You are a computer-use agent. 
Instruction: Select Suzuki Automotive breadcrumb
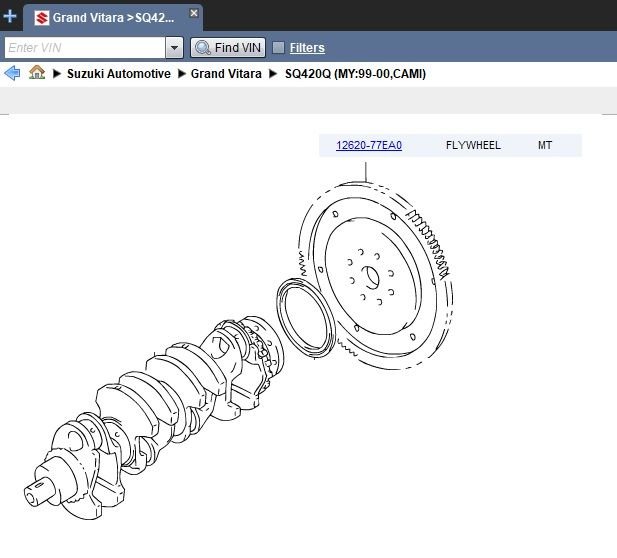[119, 74]
